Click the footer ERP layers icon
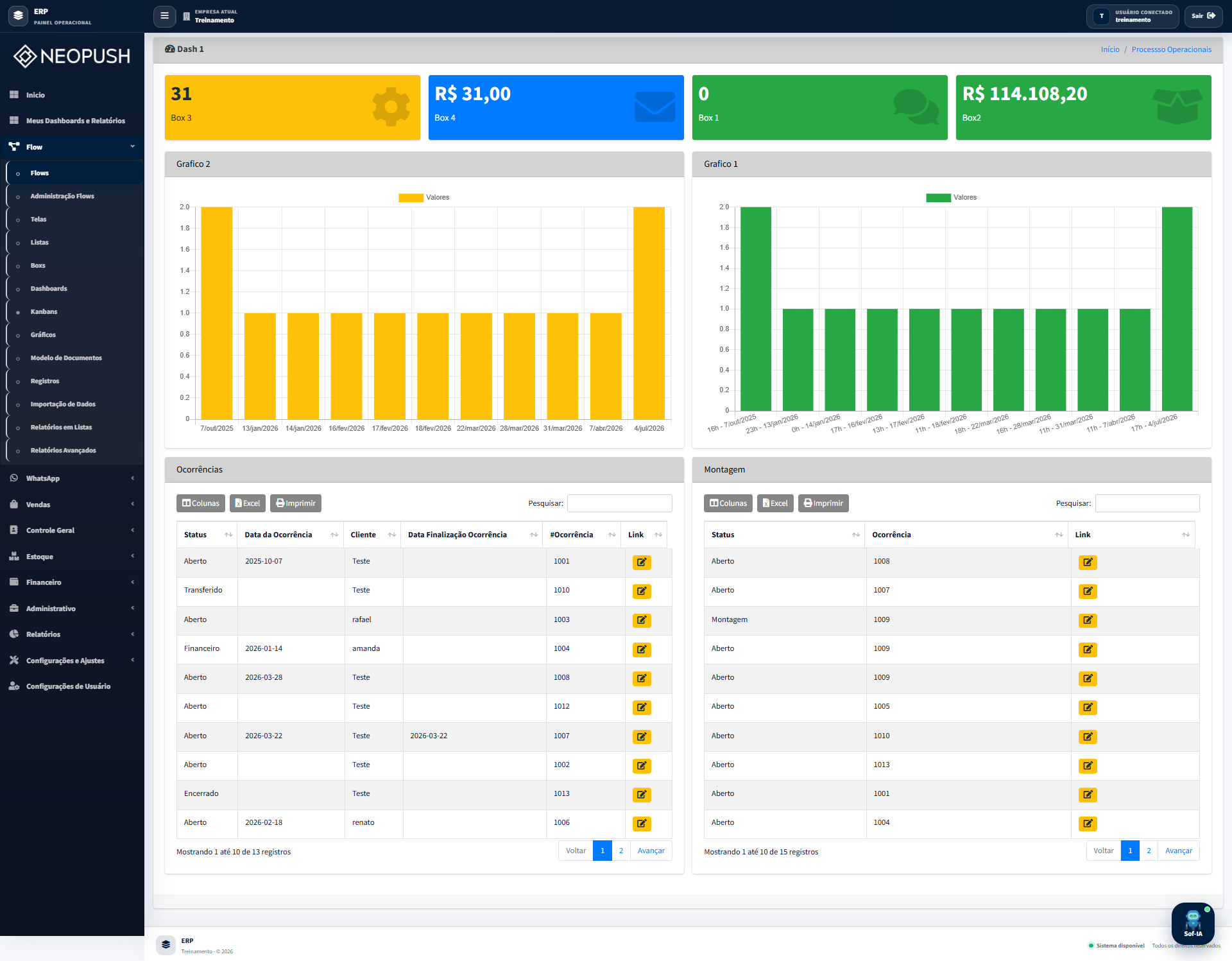The width and height of the screenshot is (1232, 961). (166, 945)
